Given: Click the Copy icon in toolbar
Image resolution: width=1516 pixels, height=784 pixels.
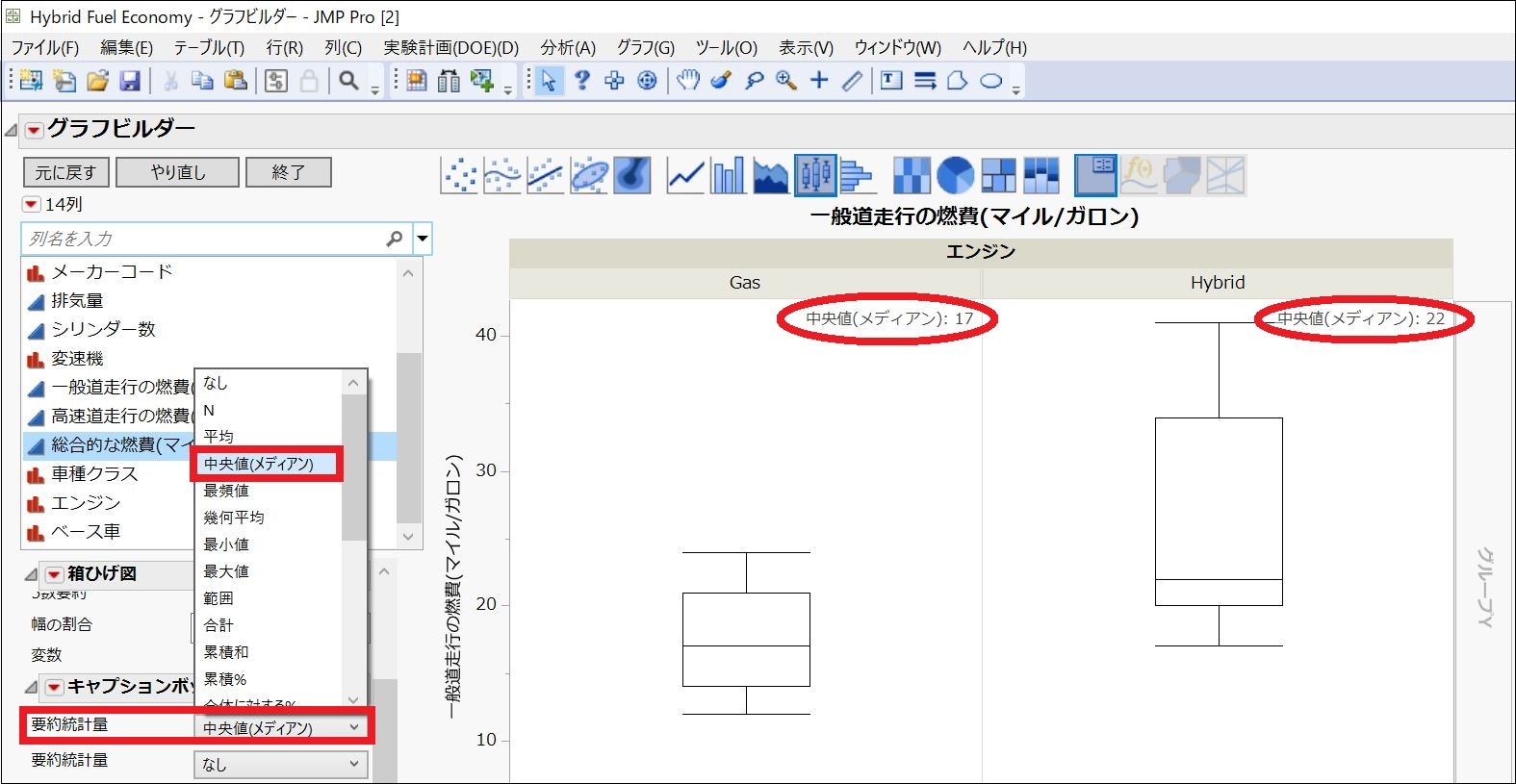Looking at the screenshot, I should click(x=202, y=81).
